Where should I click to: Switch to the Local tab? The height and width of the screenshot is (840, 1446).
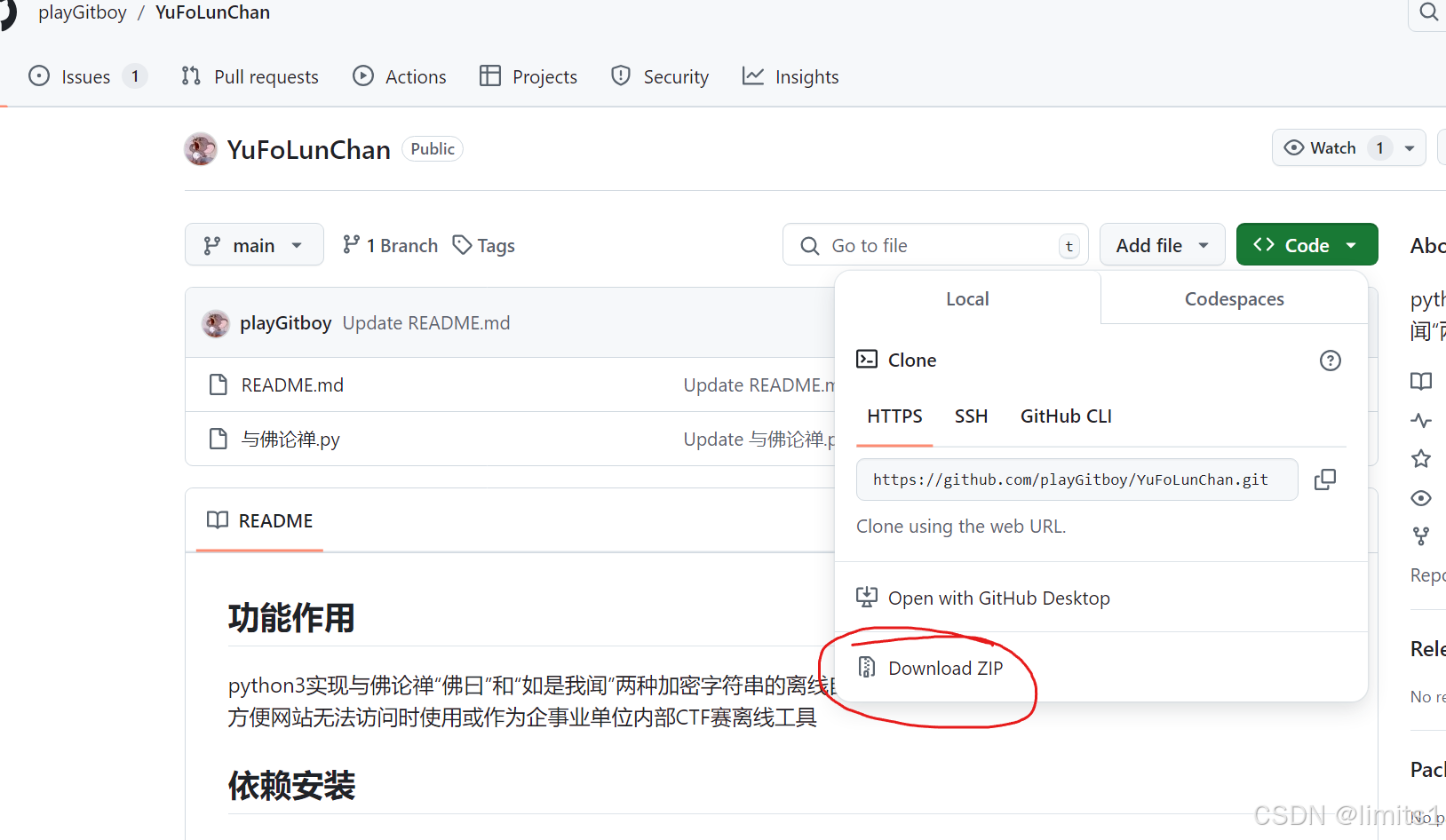point(967,299)
